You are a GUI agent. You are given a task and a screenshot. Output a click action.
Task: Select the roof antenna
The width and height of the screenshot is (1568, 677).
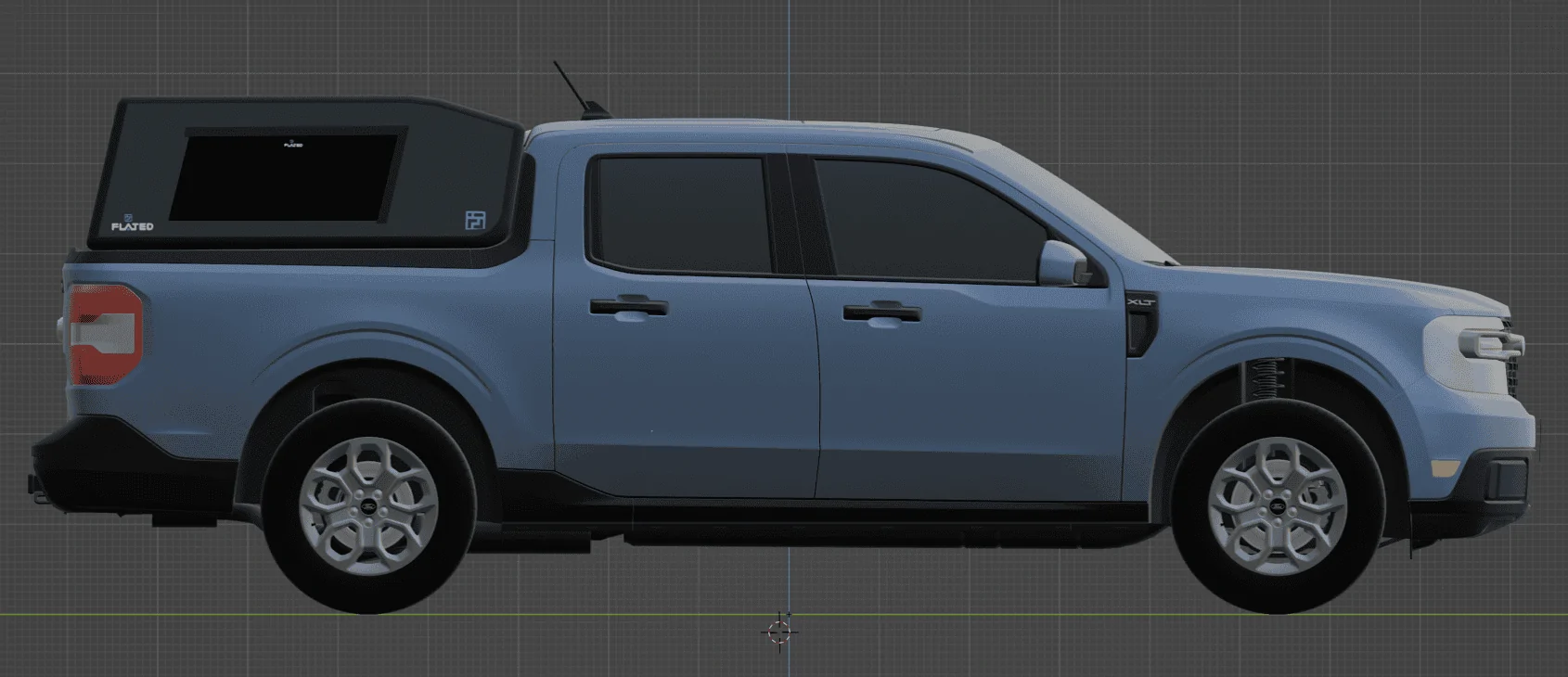pyautogui.click(x=580, y=90)
